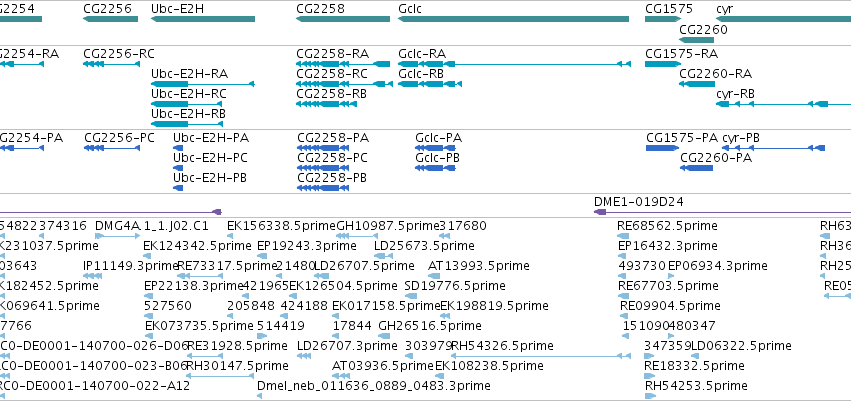Select transcript Ubc-E2H-RB
Viewport: 851px width, 401px height.
(x=187, y=124)
